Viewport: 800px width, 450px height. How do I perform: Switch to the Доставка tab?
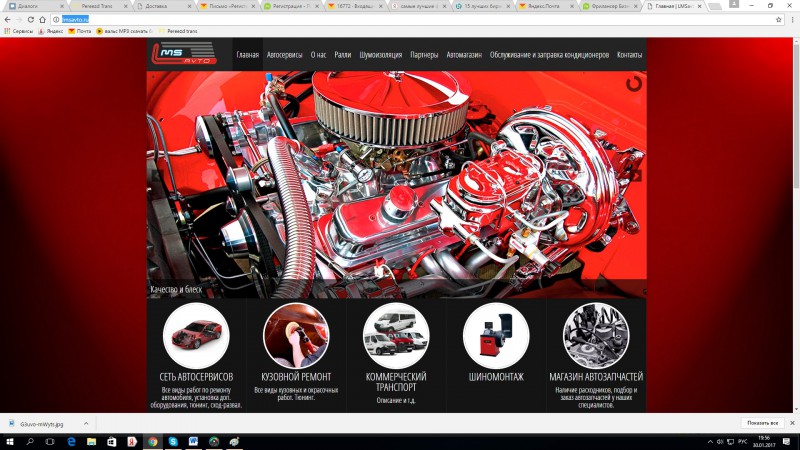(163, 6)
